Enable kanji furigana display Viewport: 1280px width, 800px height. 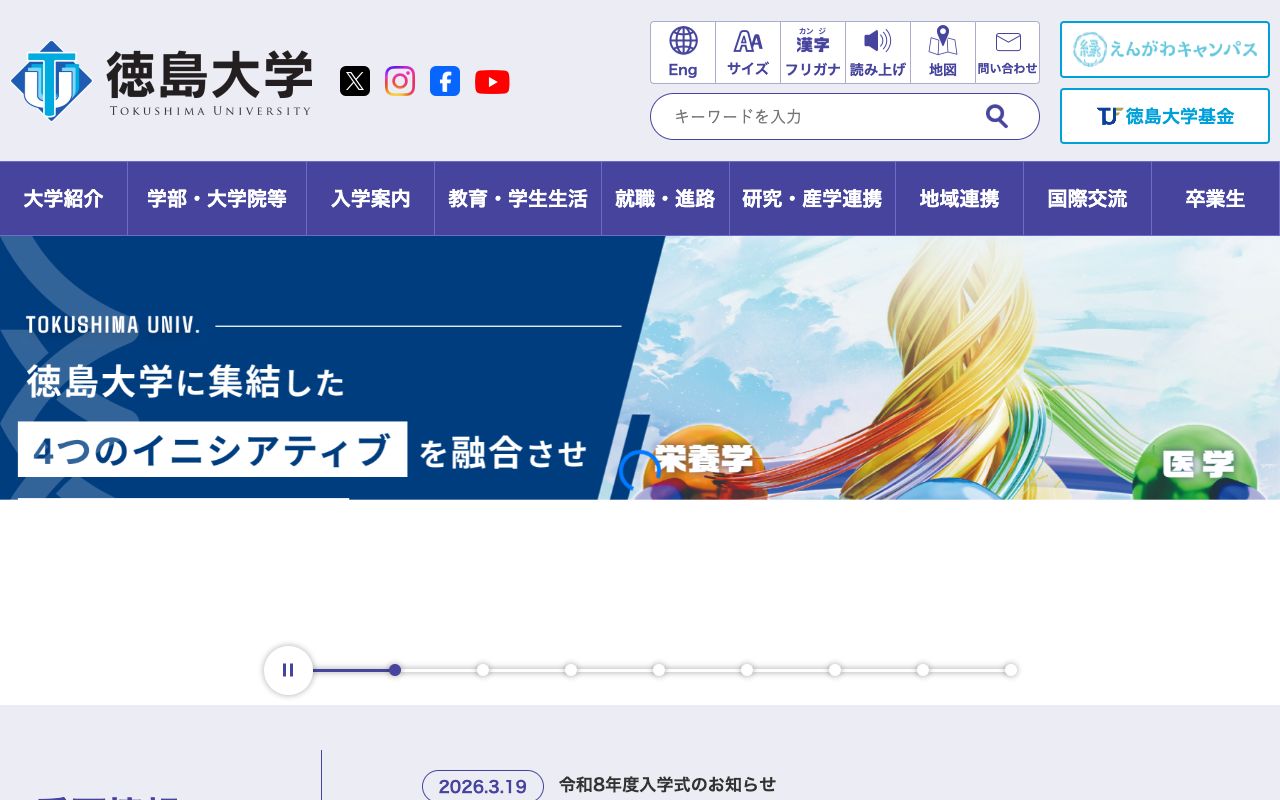point(812,52)
